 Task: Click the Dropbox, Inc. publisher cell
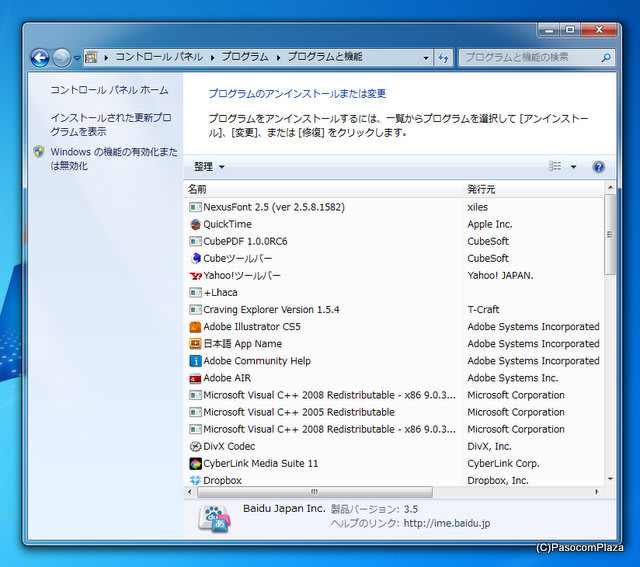point(498,480)
